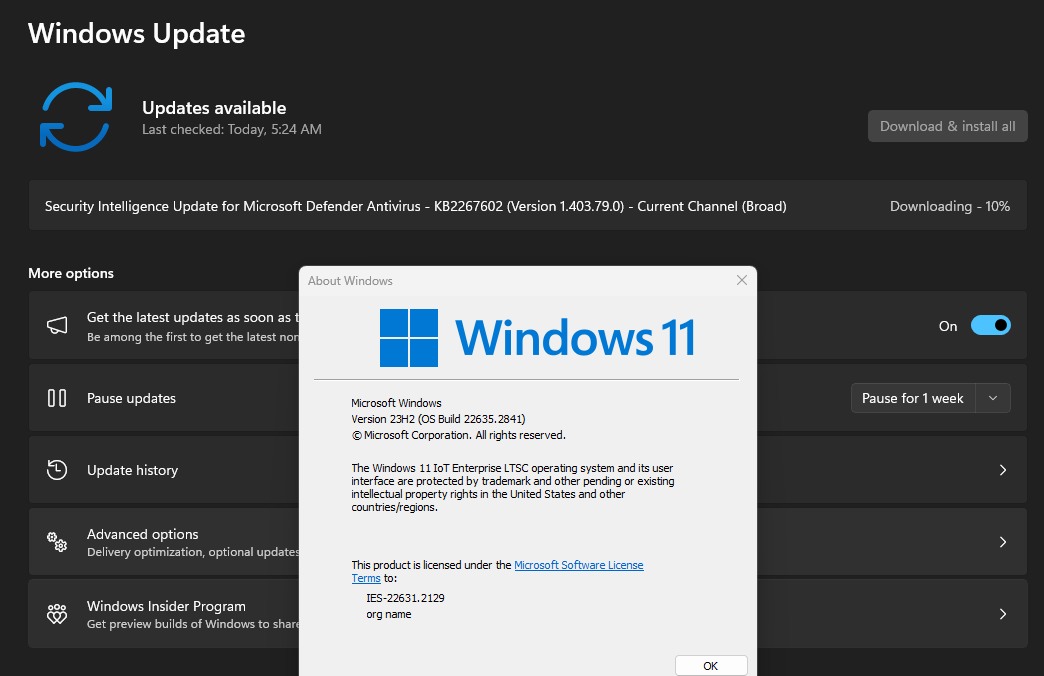Click the 'More options' heading
This screenshot has height=676, width=1044.
pyautogui.click(x=71, y=273)
